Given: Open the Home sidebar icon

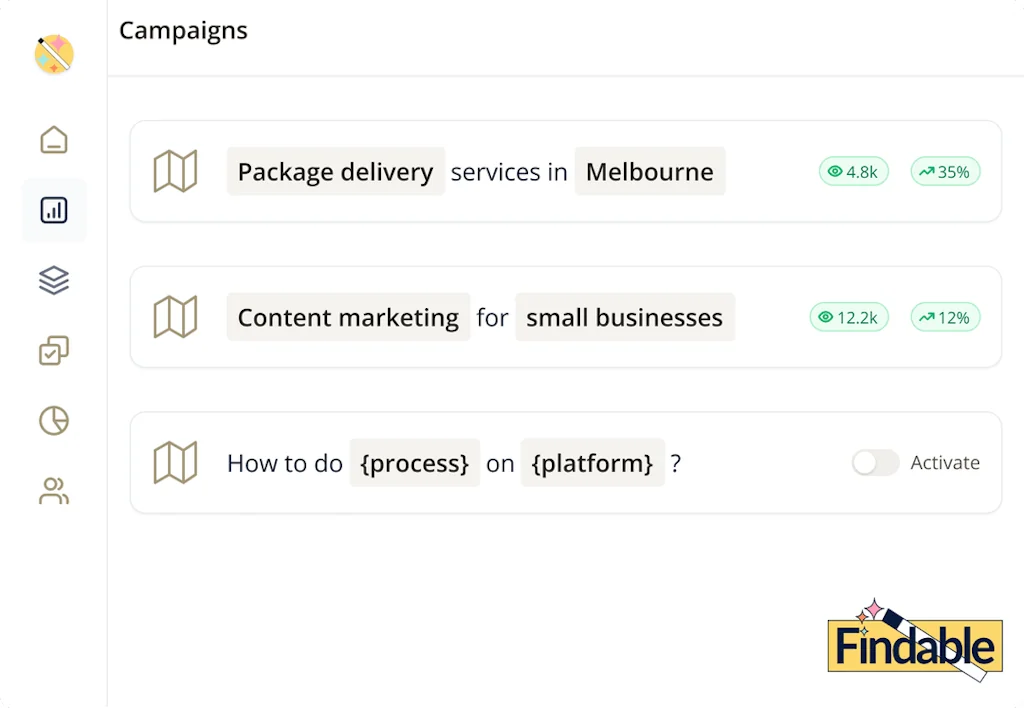Looking at the screenshot, I should tap(54, 140).
